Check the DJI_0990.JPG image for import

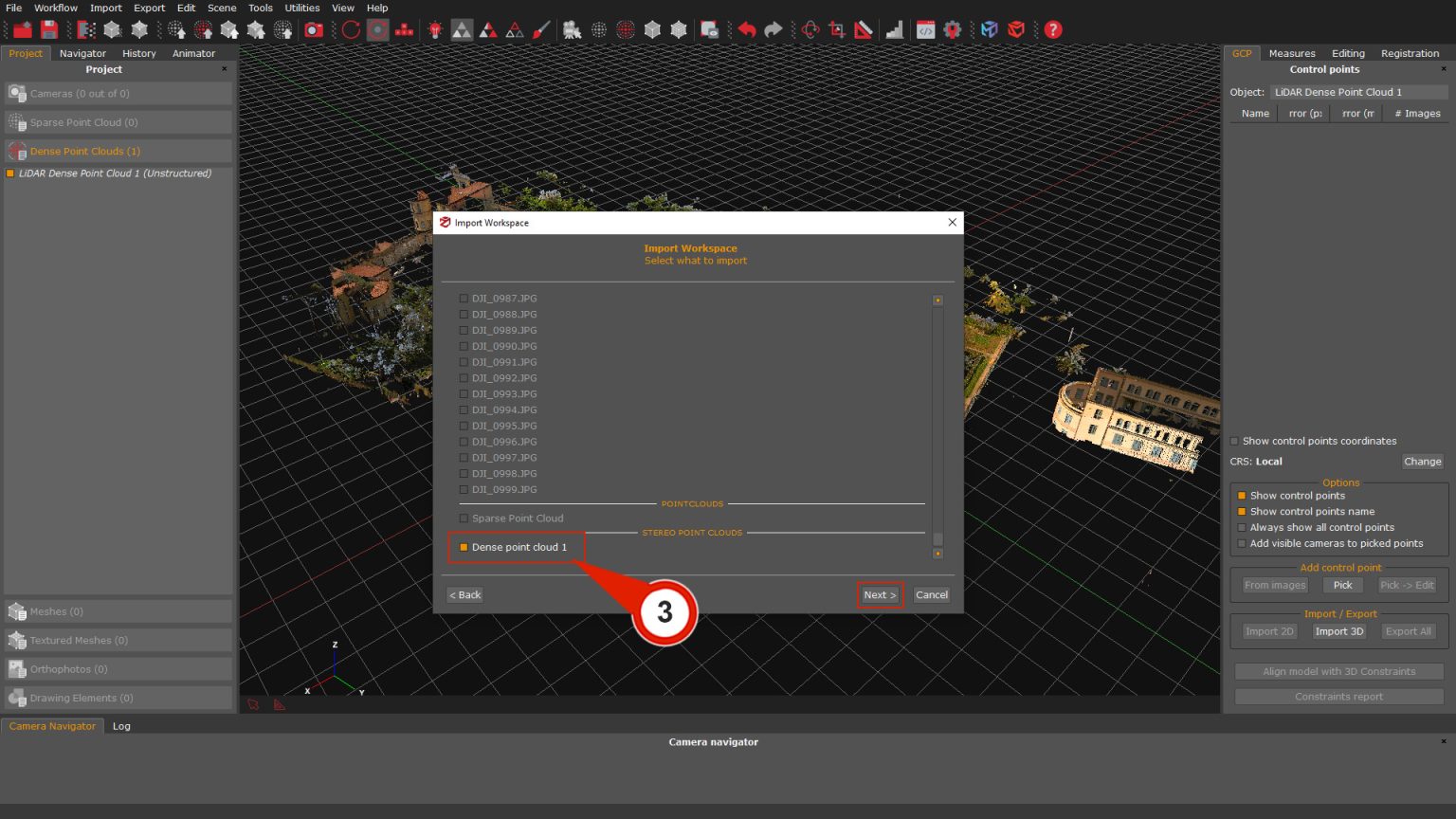click(464, 346)
